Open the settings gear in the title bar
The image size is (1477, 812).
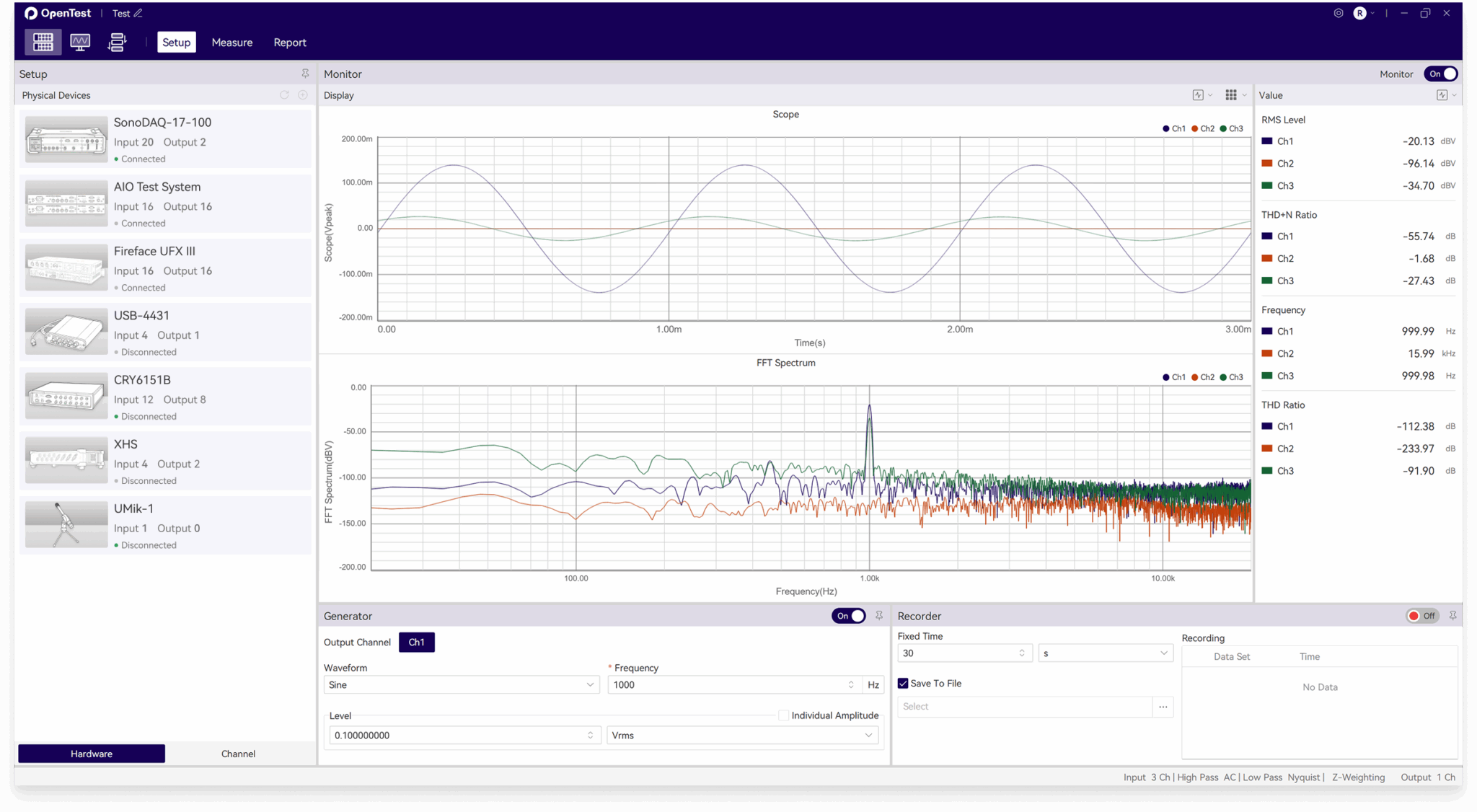1339,13
